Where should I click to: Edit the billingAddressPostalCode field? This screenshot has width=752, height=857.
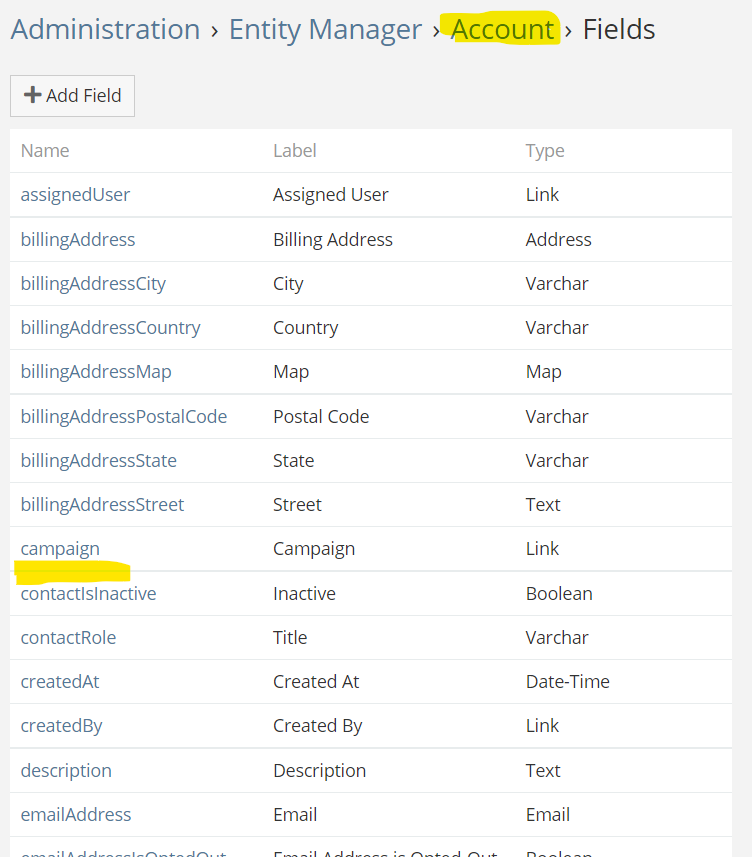(x=124, y=417)
